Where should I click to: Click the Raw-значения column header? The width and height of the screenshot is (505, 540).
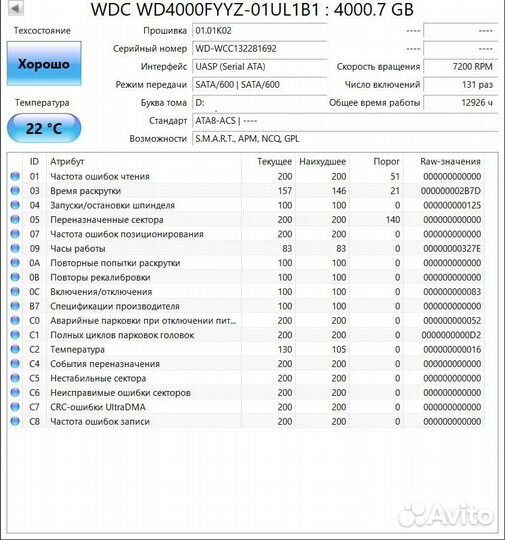(x=450, y=162)
